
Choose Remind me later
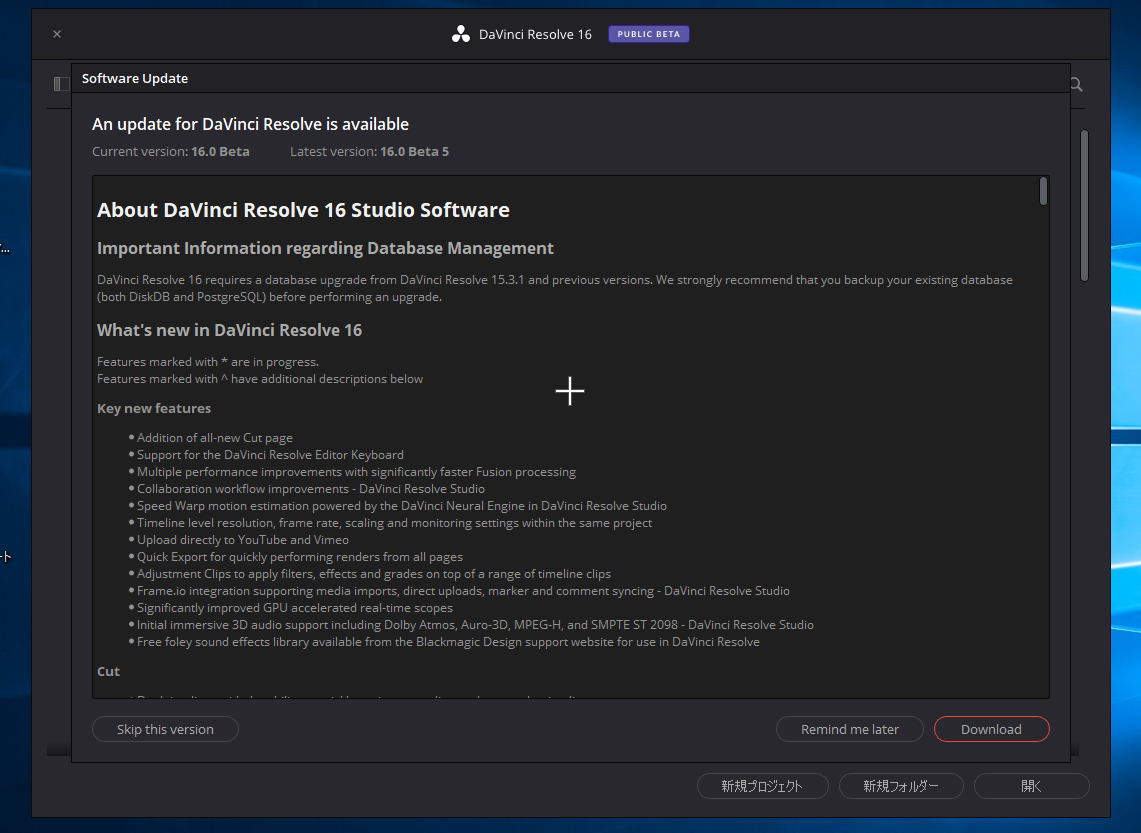pyautogui.click(x=849, y=729)
